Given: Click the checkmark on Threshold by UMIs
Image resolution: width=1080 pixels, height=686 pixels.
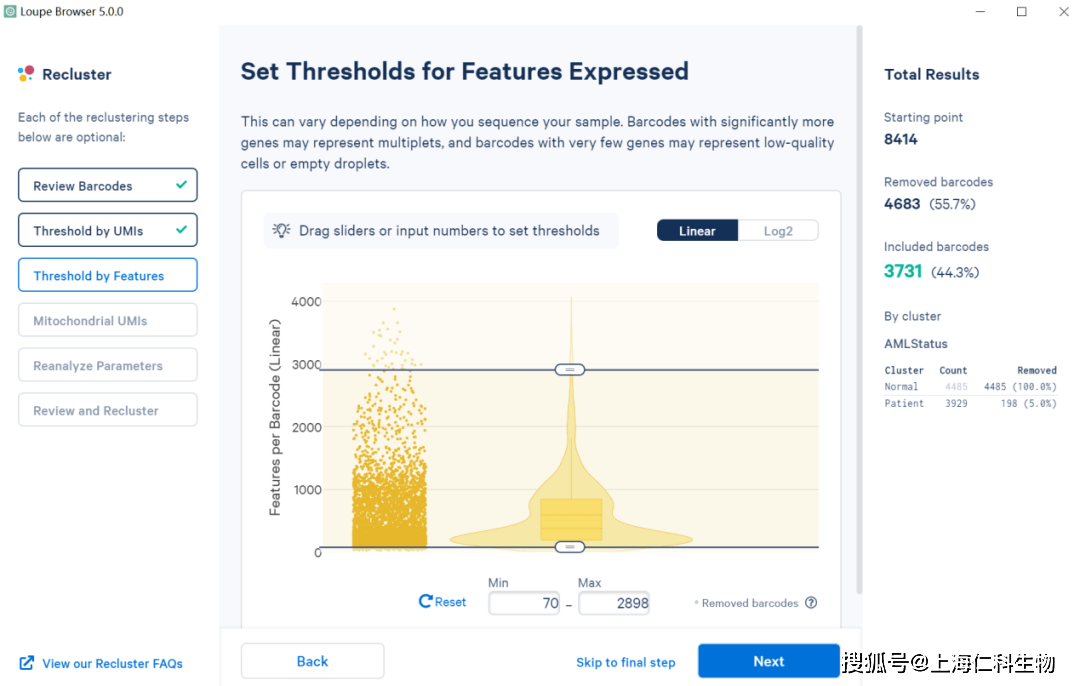Looking at the screenshot, I should (x=181, y=229).
